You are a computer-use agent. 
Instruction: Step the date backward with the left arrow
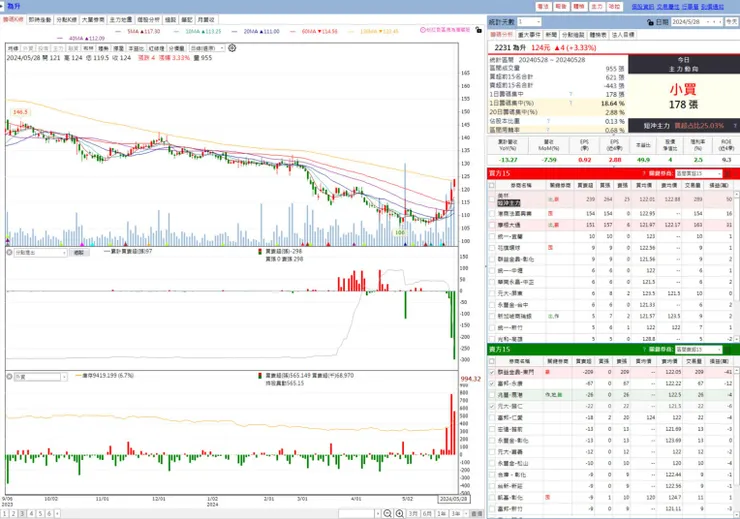coord(715,22)
